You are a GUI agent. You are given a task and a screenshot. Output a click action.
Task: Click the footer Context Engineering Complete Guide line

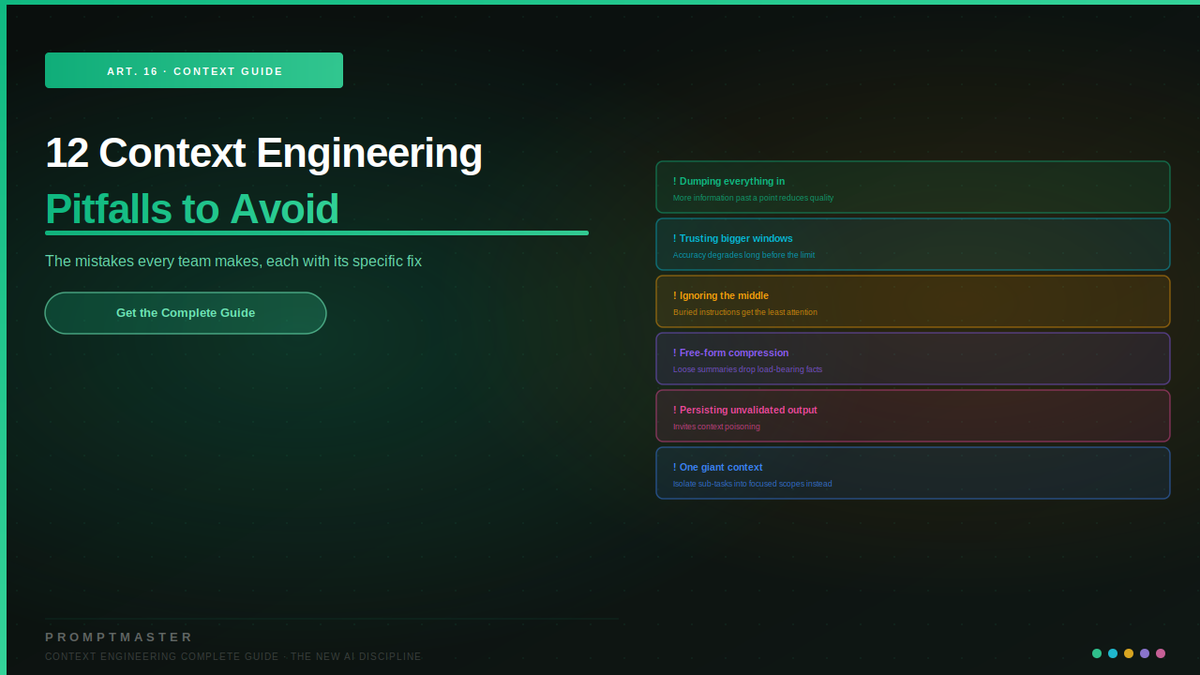(234, 657)
